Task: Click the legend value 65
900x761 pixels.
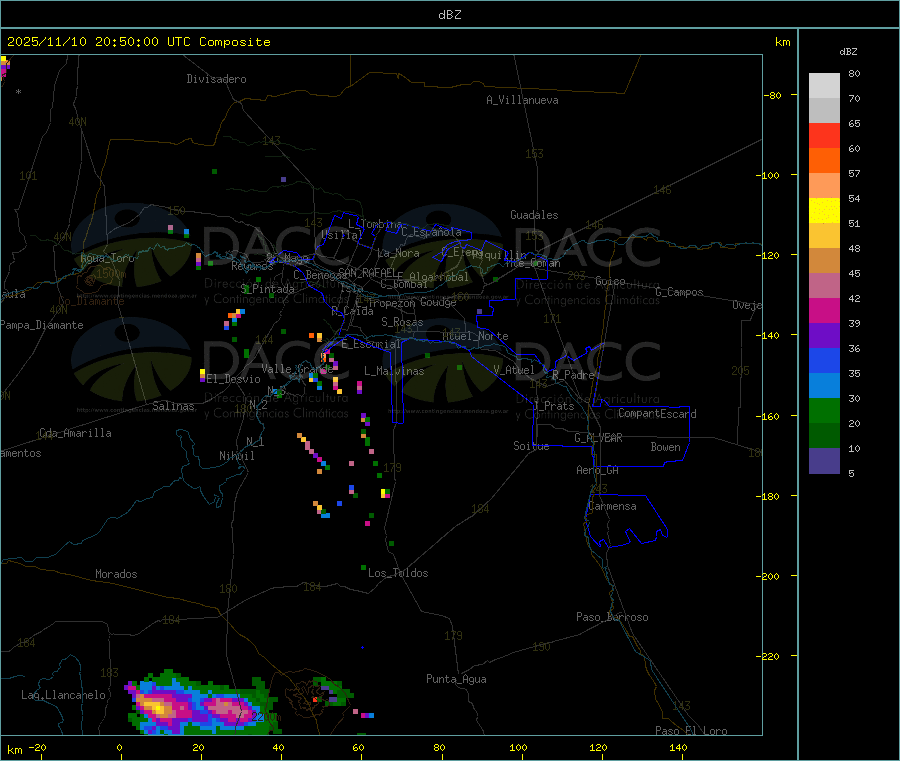Action: coord(854,124)
